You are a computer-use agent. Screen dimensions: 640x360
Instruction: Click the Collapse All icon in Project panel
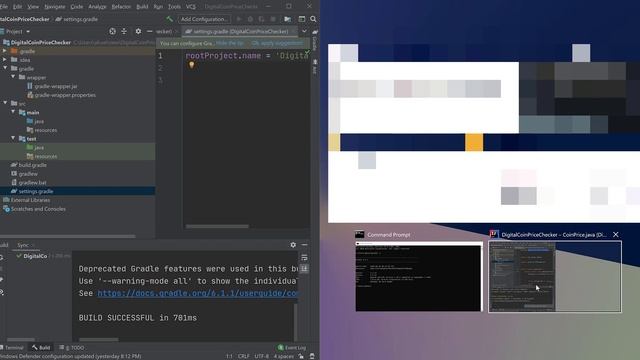point(124,31)
